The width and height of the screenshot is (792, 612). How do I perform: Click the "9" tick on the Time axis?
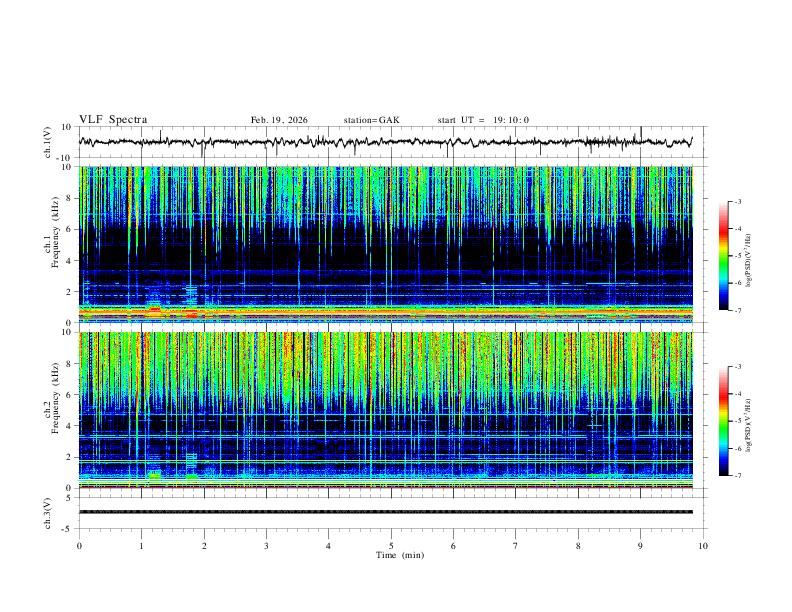point(640,546)
